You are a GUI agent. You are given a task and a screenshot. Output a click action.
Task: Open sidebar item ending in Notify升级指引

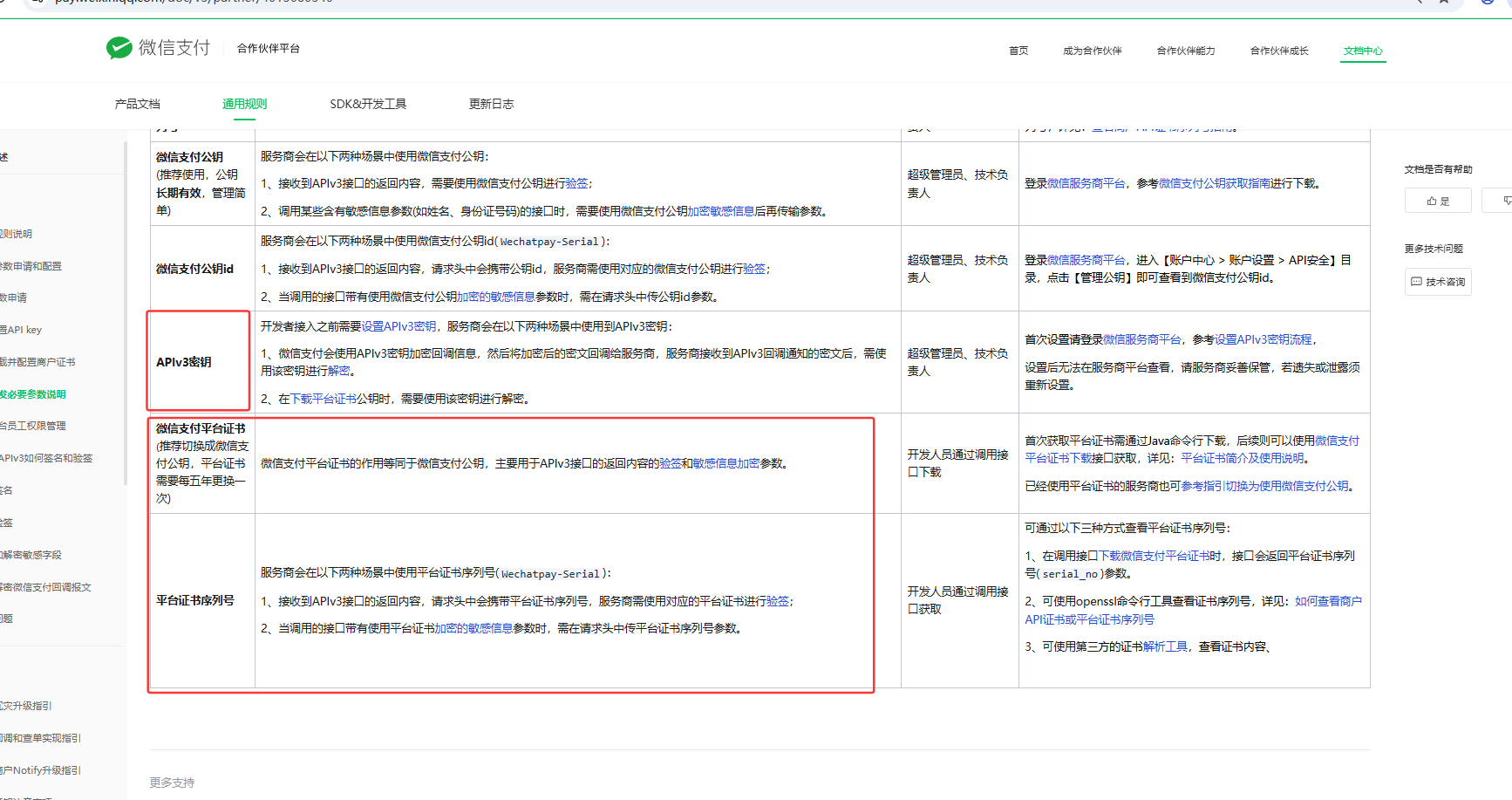(40, 770)
